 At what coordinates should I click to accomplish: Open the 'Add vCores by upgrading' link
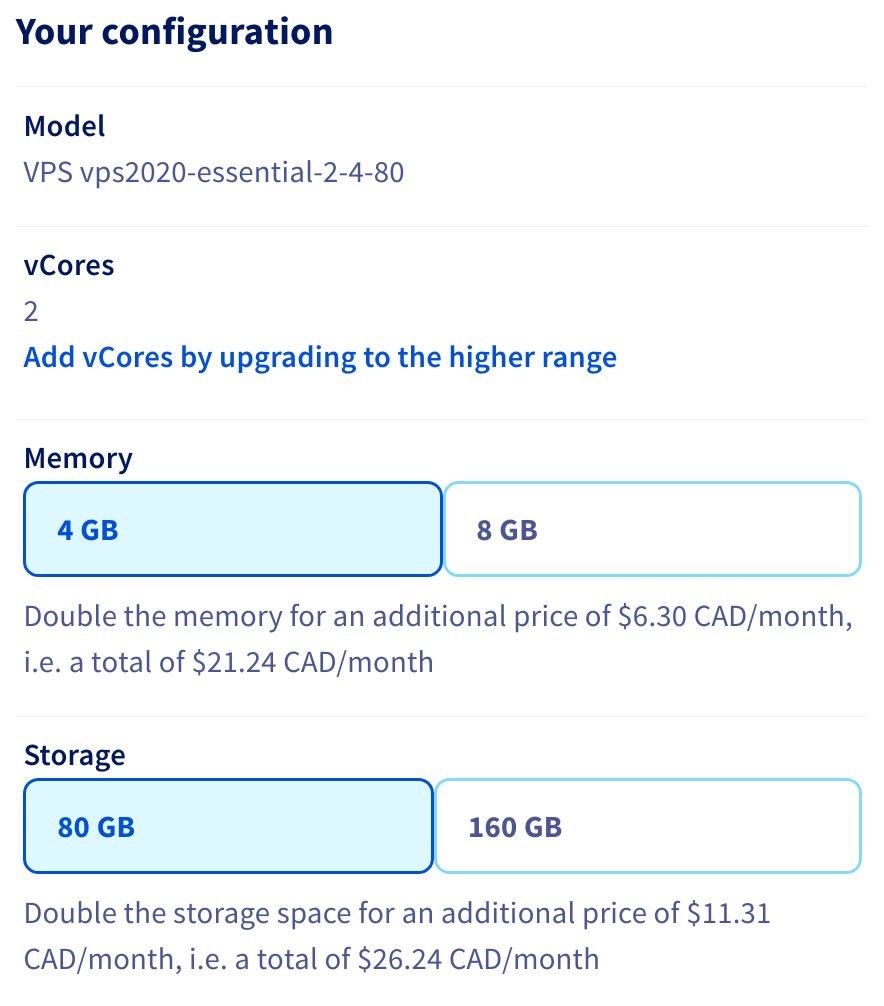[320, 357]
